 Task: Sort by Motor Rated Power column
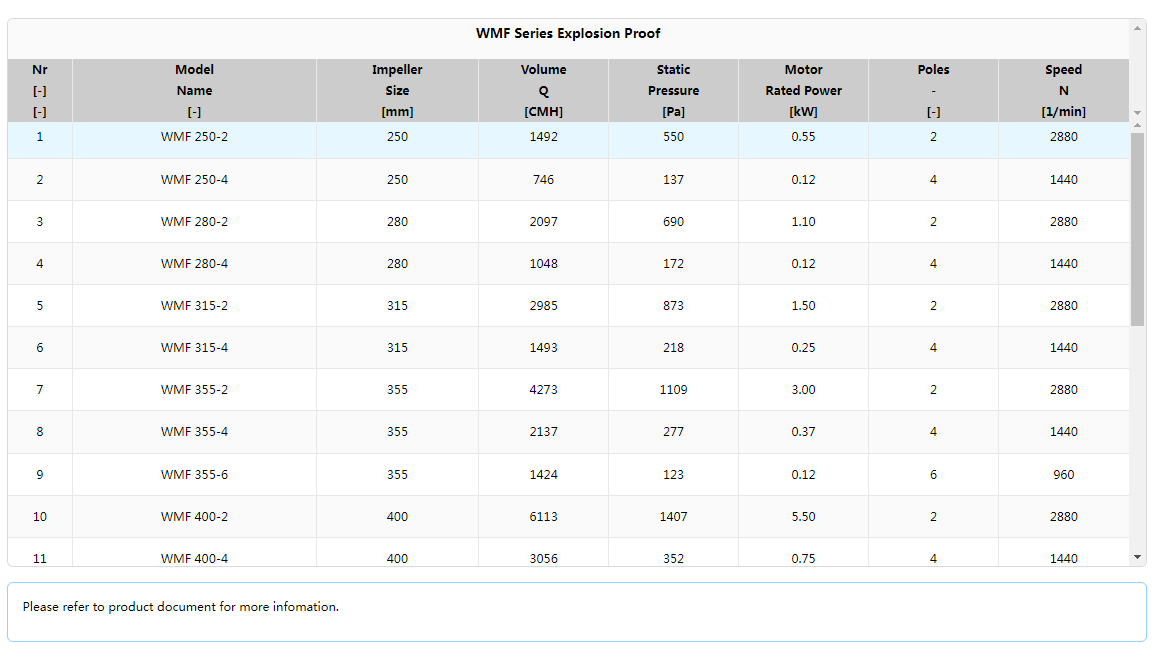pyautogui.click(x=803, y=90)
